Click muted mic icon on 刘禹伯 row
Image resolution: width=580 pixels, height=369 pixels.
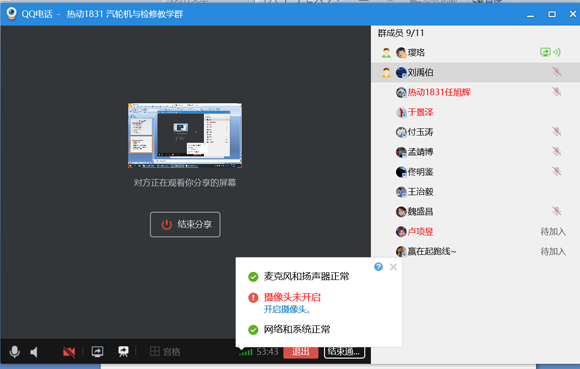pos(557,72)
